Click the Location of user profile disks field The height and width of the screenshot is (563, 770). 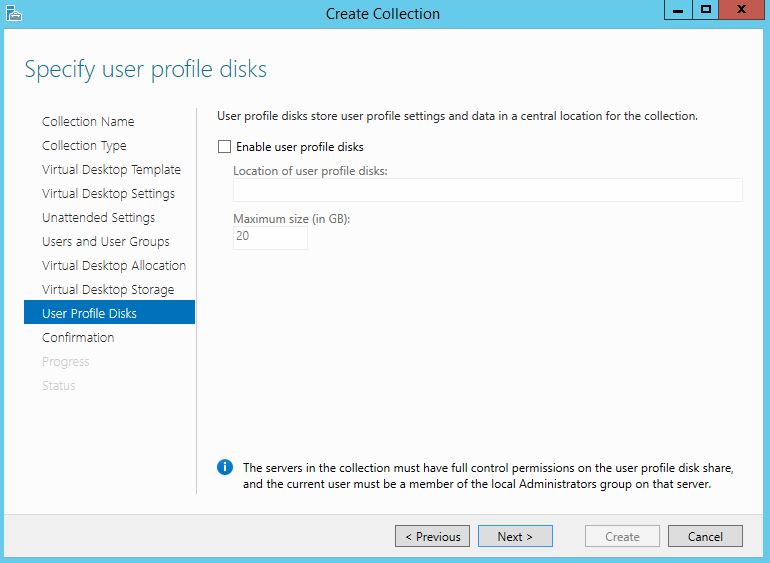tap(487, 190)
